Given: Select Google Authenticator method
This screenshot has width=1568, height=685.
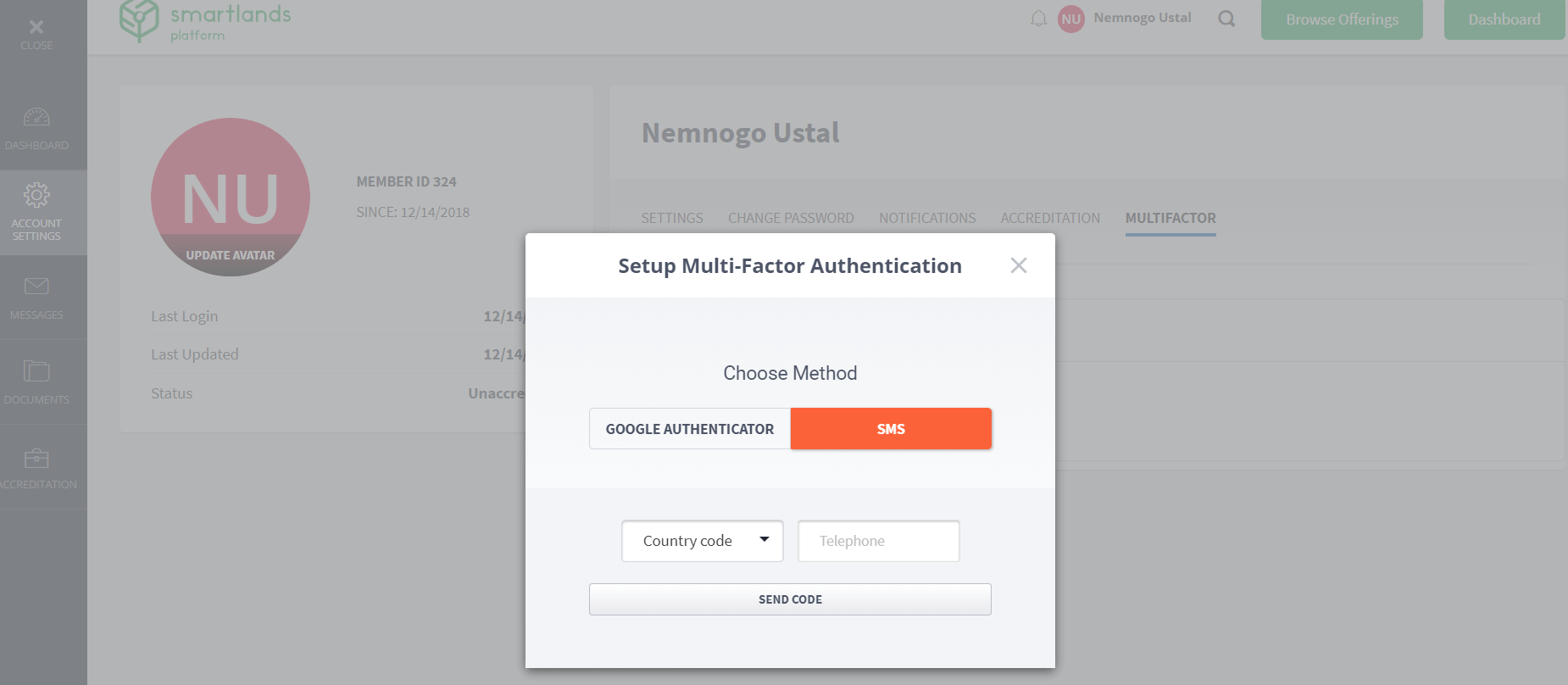Looking at the screenshot, I should click(690, 429).
